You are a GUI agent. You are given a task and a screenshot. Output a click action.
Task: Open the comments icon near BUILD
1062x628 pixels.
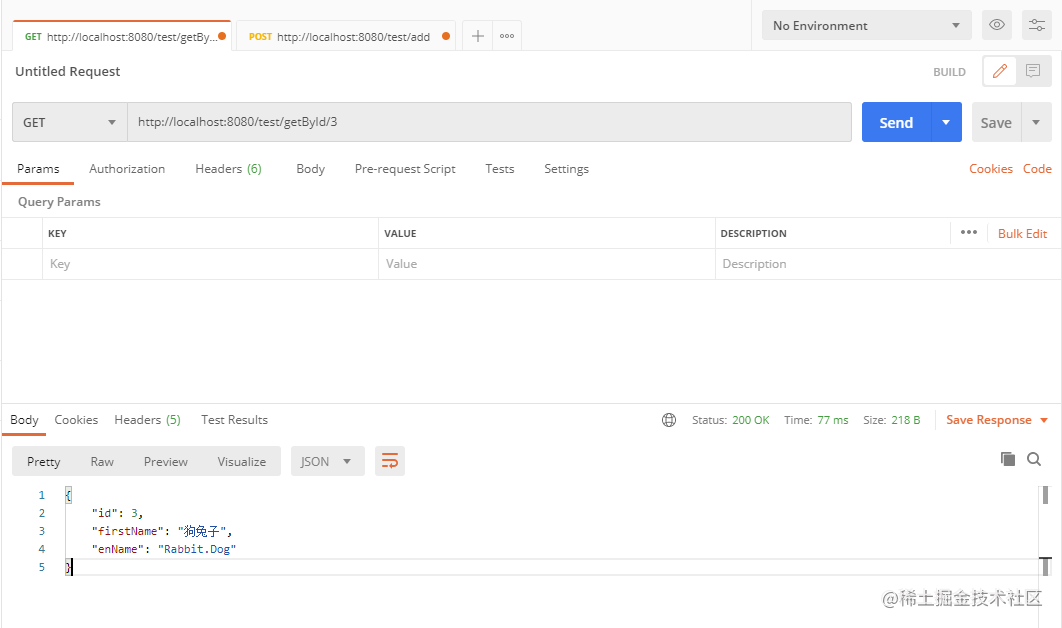(1033, 71)
